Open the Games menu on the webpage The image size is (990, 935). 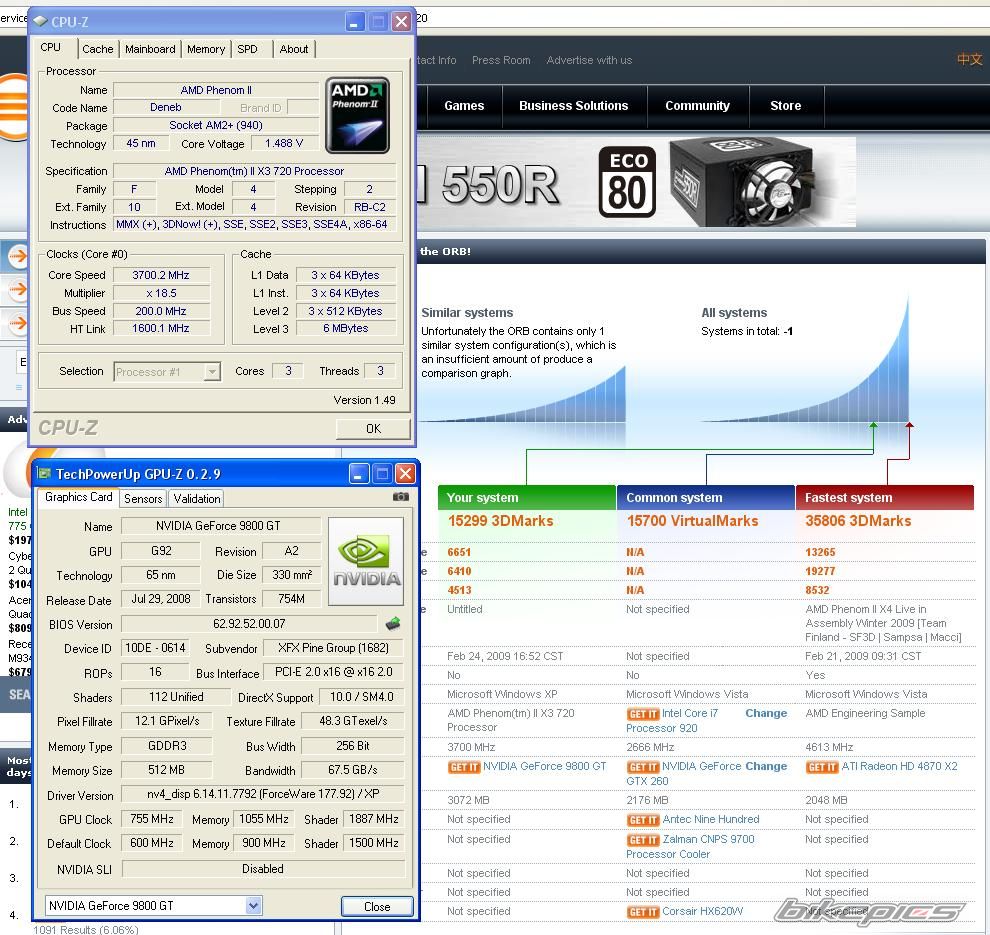464,106
